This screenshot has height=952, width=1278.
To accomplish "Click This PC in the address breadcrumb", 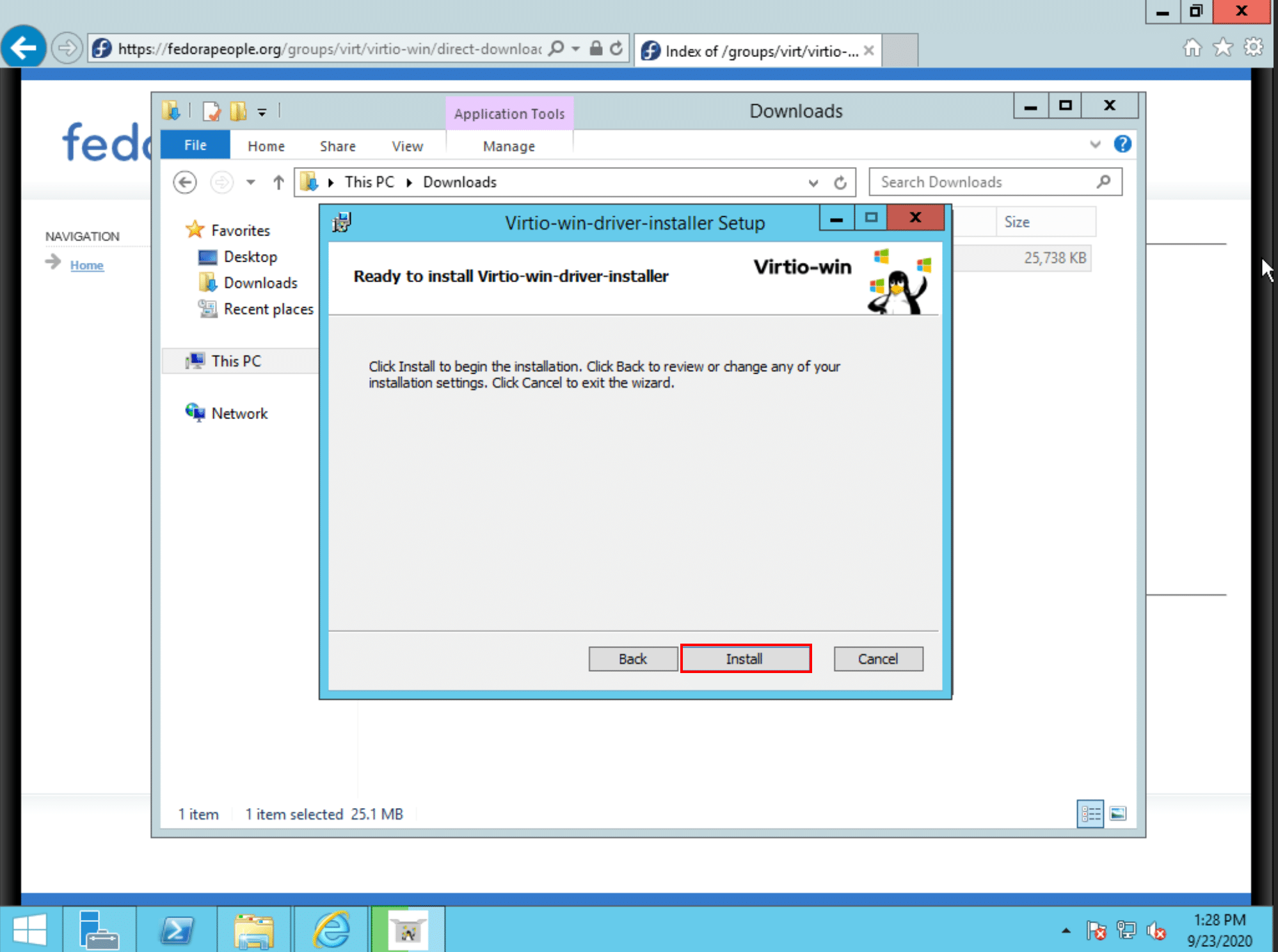I will tap(369, 182).
